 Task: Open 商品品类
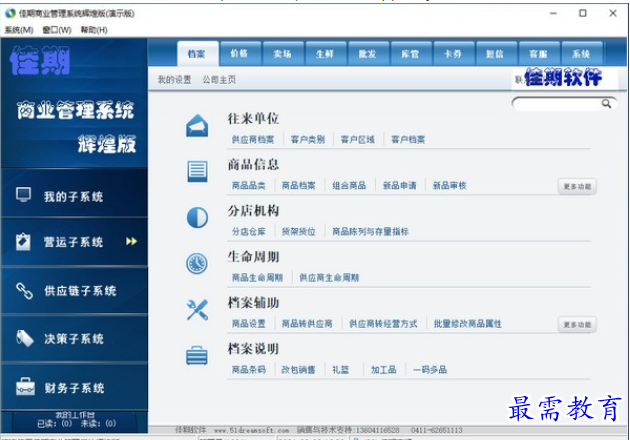pyautogui.click(x=249, y=185)
